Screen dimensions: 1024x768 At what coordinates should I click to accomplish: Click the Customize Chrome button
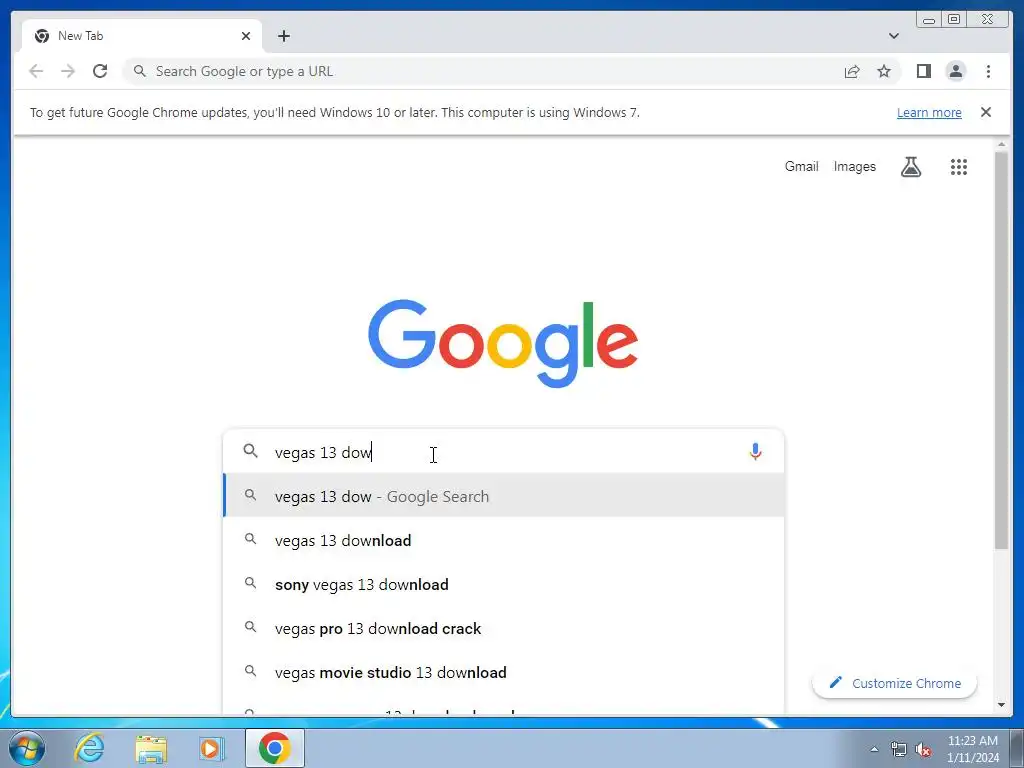coord(894,683)
